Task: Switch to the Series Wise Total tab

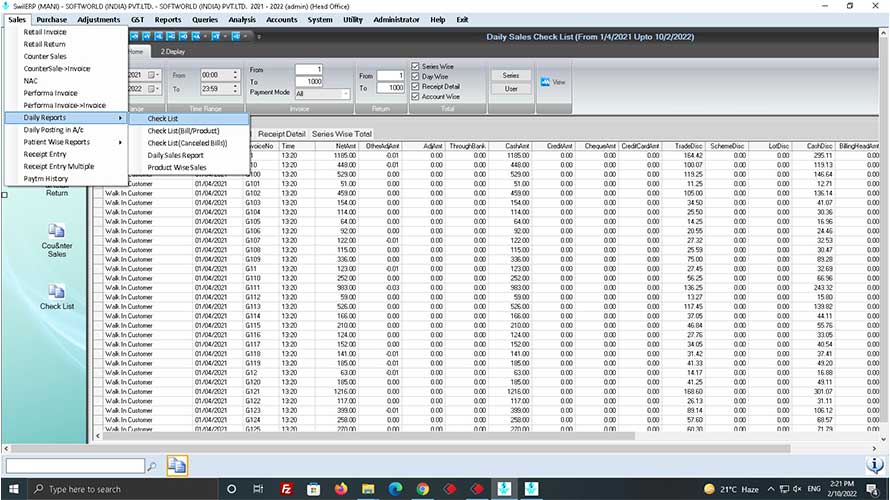Action: point(342,133)
